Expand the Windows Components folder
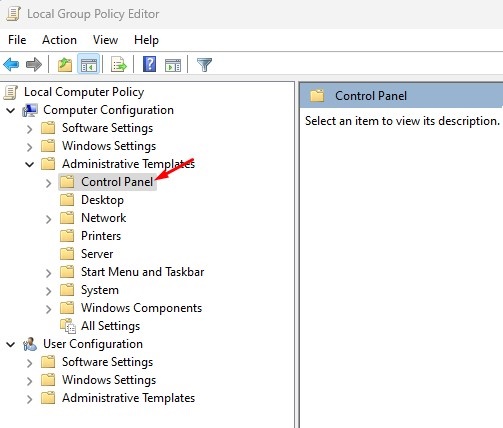 pos(49,309)
